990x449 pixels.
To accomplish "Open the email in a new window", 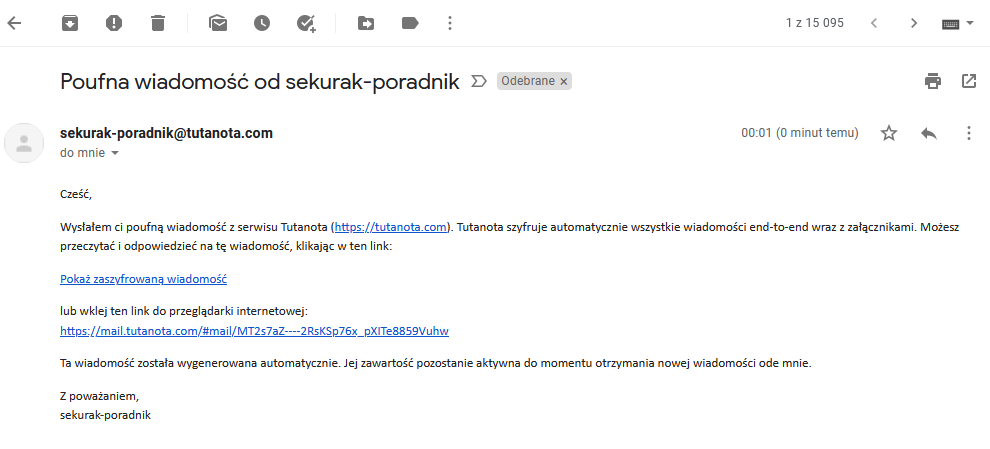I will [969, 81].
